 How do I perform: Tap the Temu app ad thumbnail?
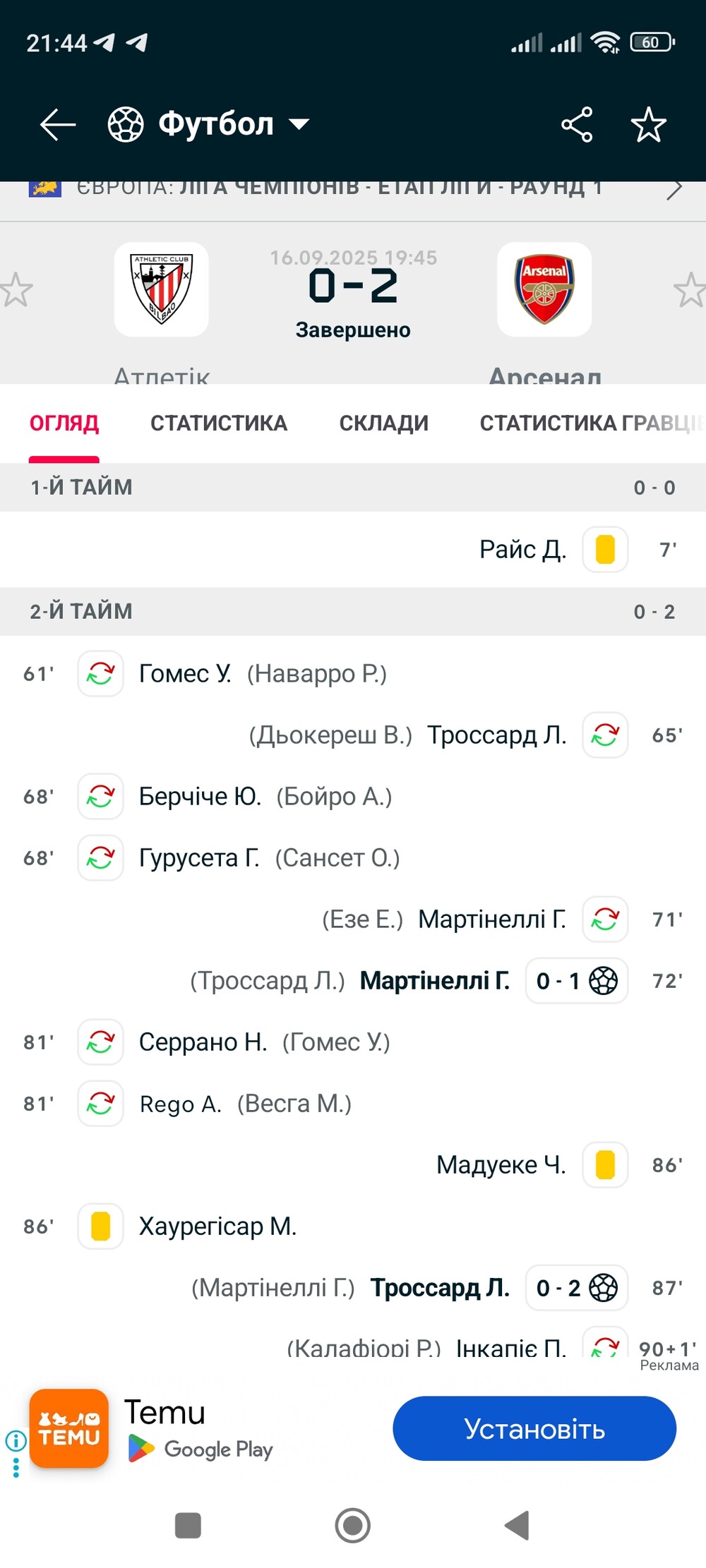(x=69, y=1428)
